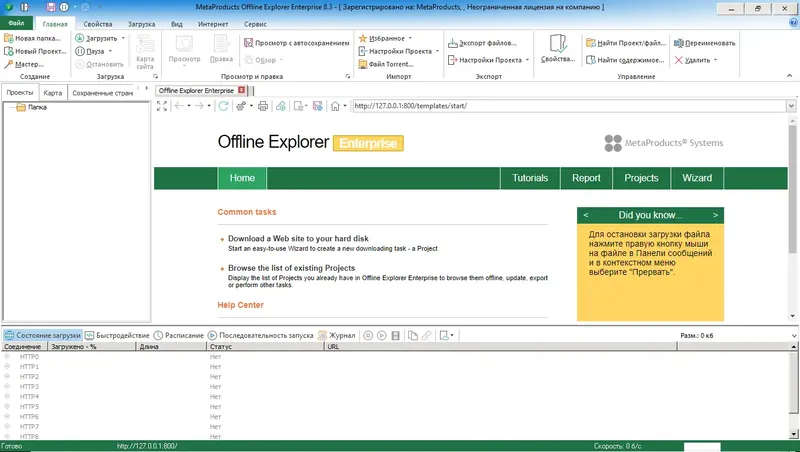Open the Журнал tab

tap(336, 336)
